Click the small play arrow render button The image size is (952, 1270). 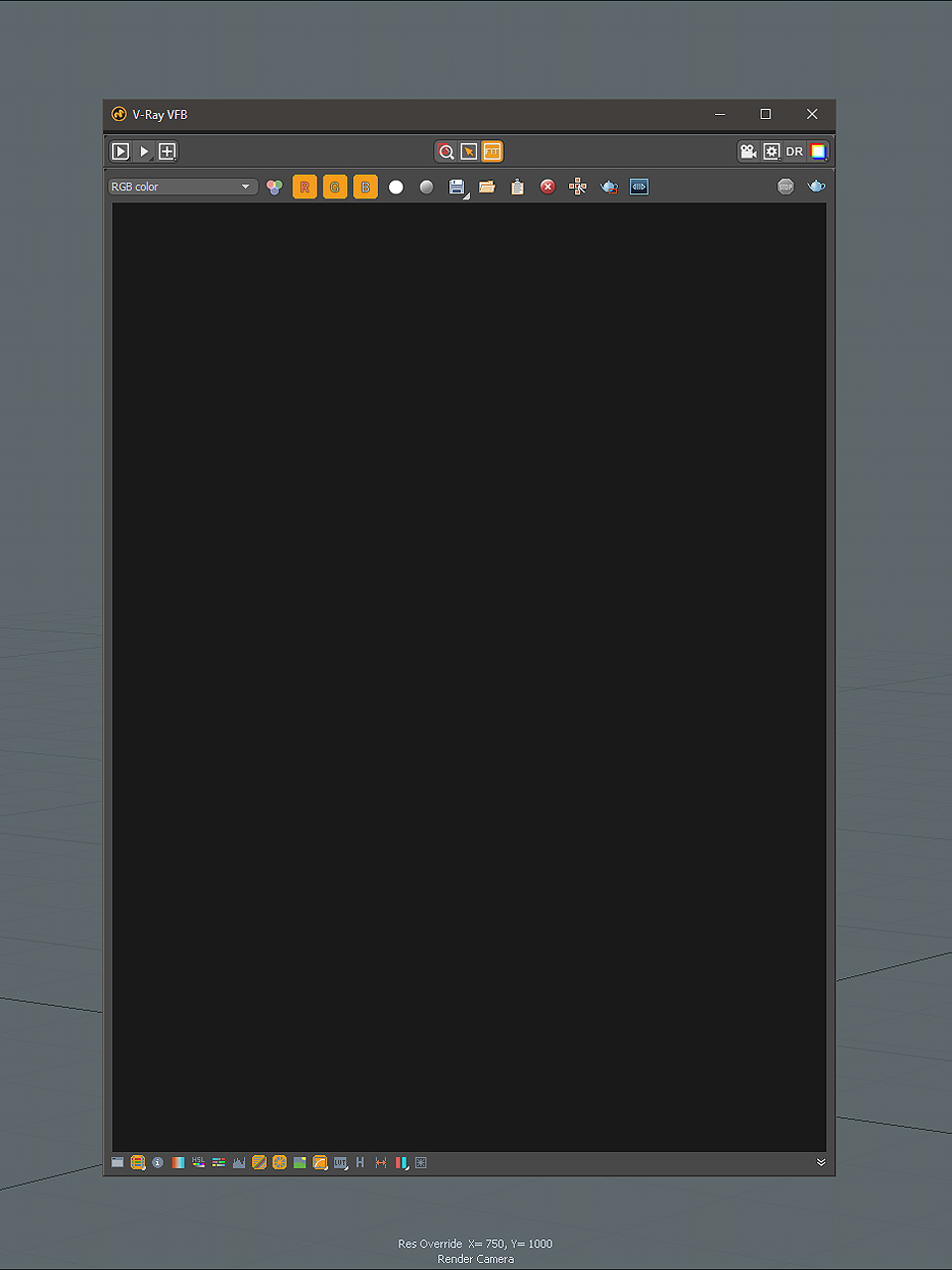pyautogui.click(x=144, y=152)
